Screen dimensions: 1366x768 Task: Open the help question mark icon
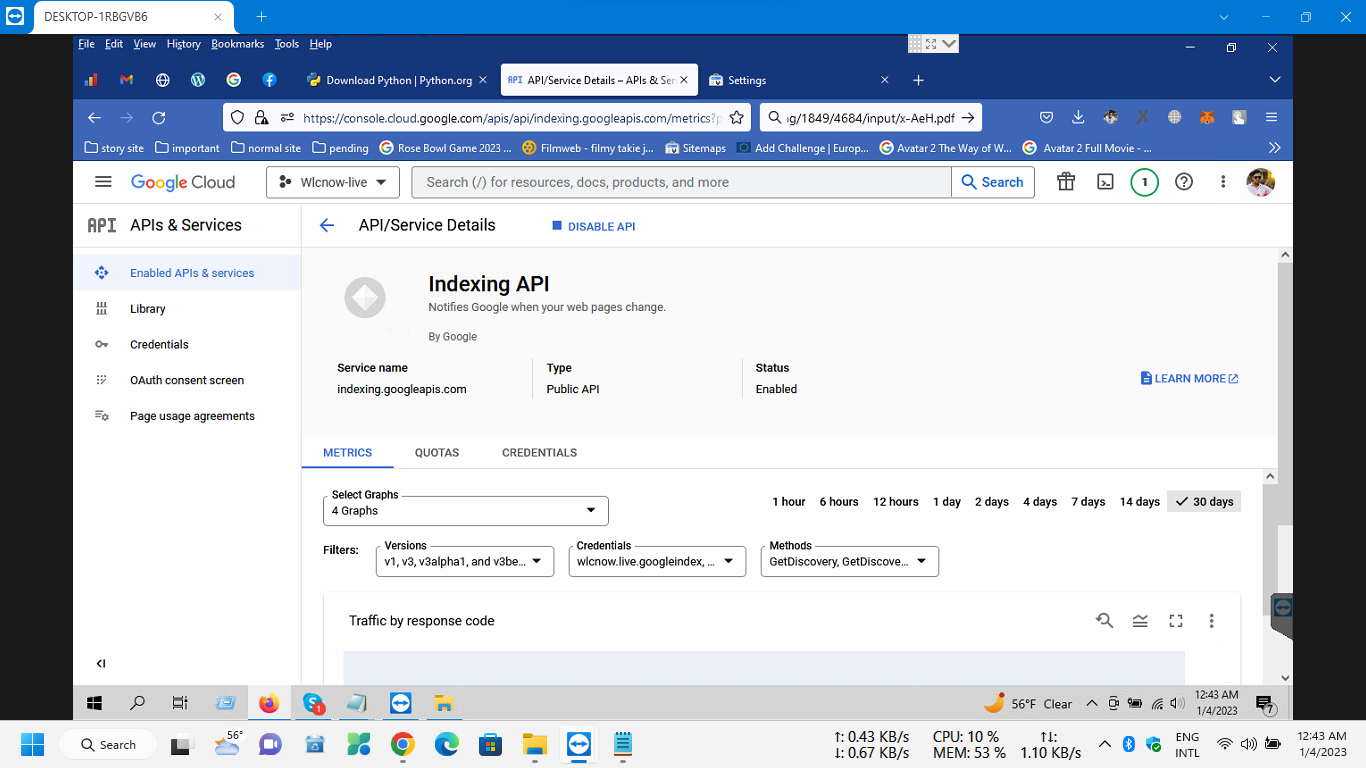pos(1184,182)
